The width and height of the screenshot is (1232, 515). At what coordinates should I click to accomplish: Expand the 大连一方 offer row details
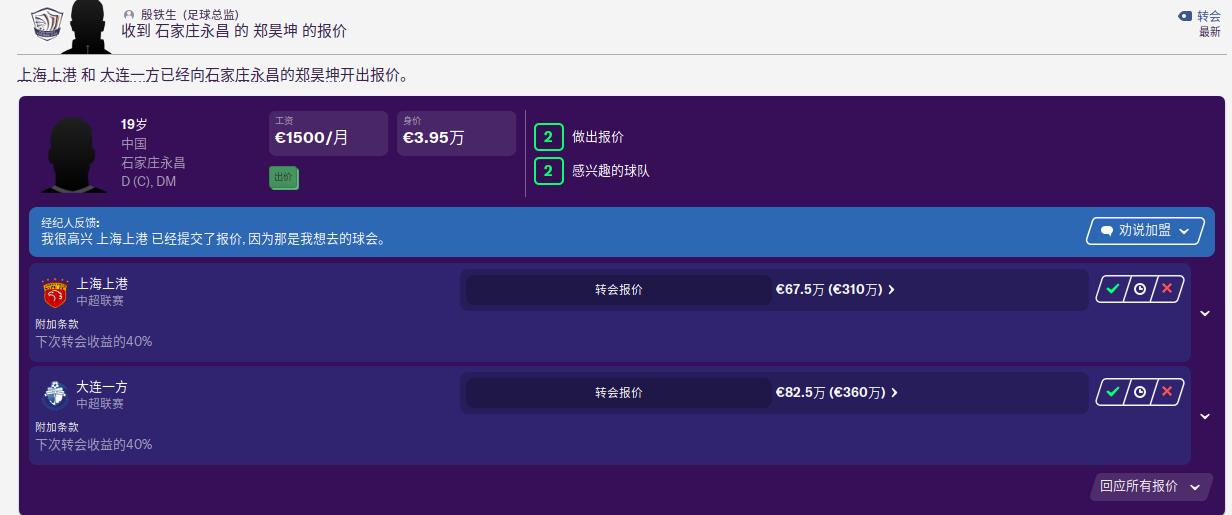[x=1205, y=416]
